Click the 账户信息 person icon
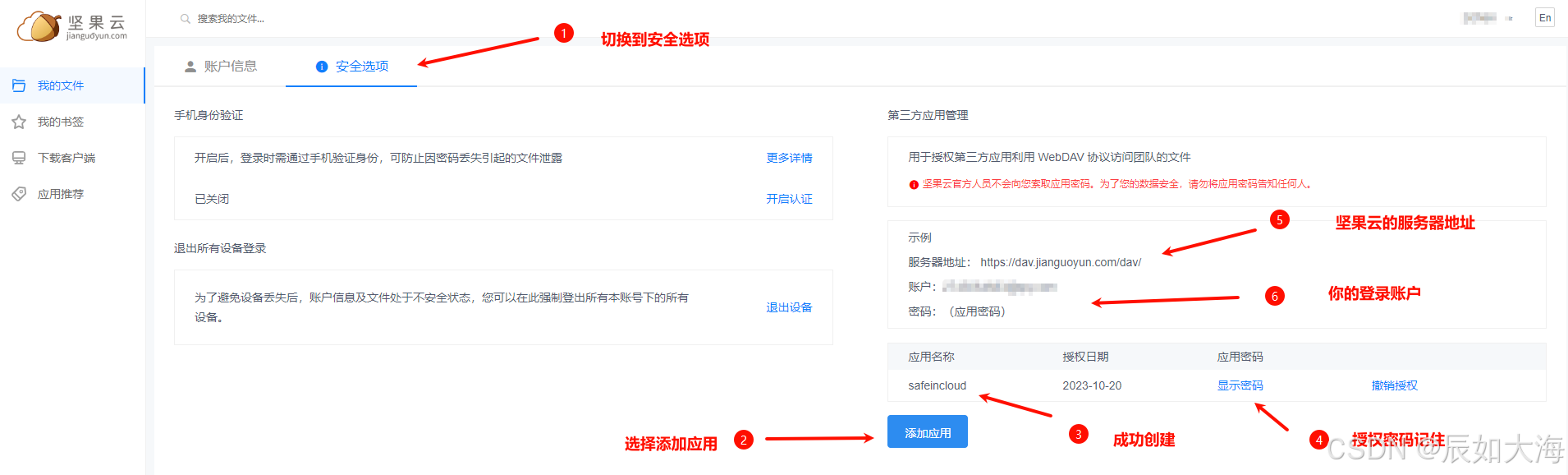The image size is (1568, 475). pos(190,67)
